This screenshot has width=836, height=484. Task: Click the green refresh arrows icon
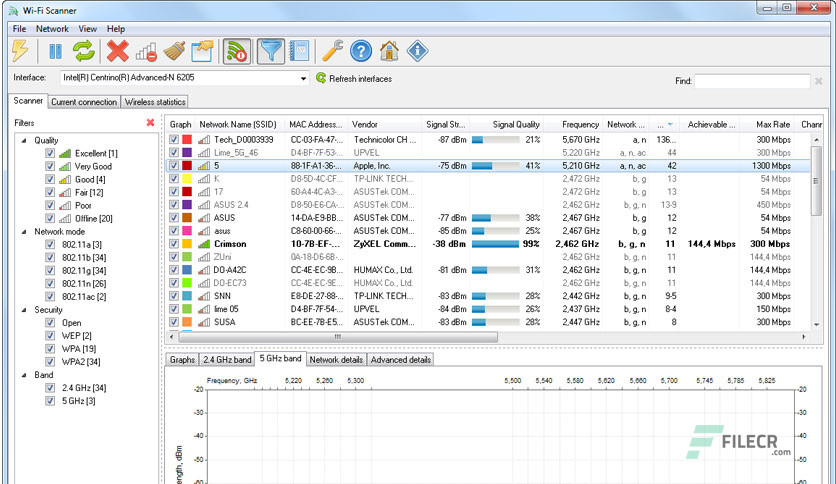[83, 51]
